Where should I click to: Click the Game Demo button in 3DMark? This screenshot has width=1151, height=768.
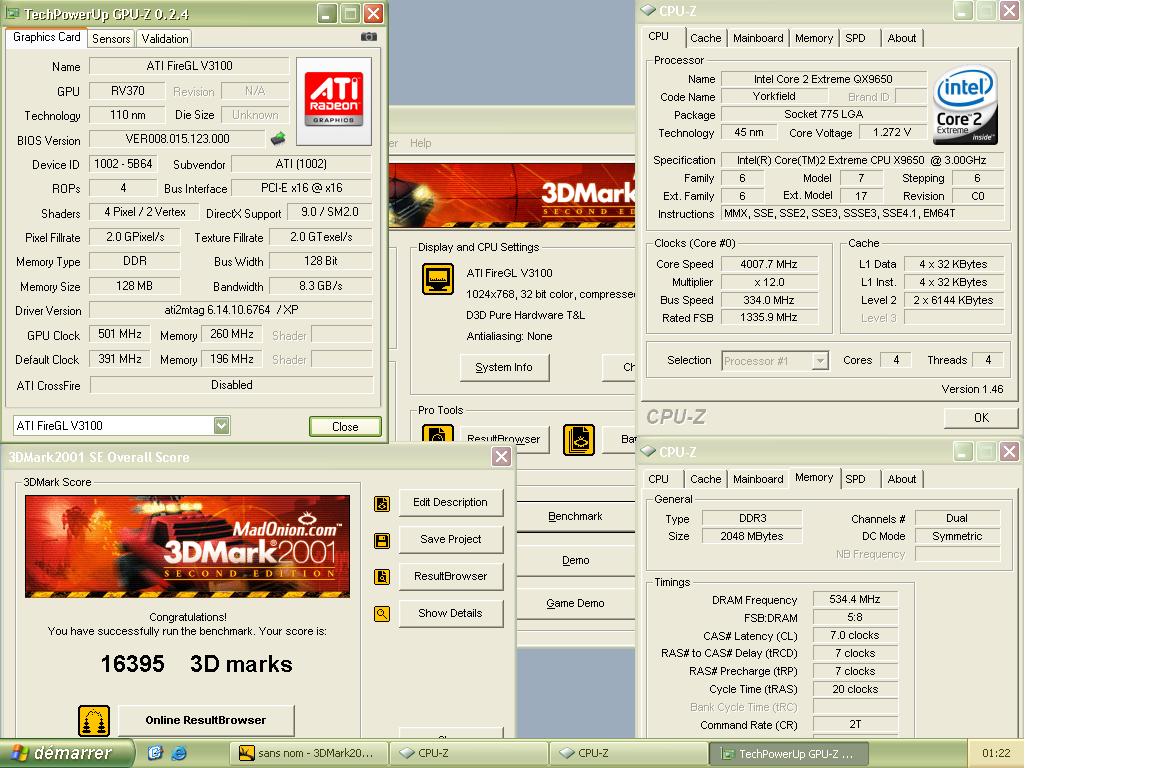pos(576,604)
